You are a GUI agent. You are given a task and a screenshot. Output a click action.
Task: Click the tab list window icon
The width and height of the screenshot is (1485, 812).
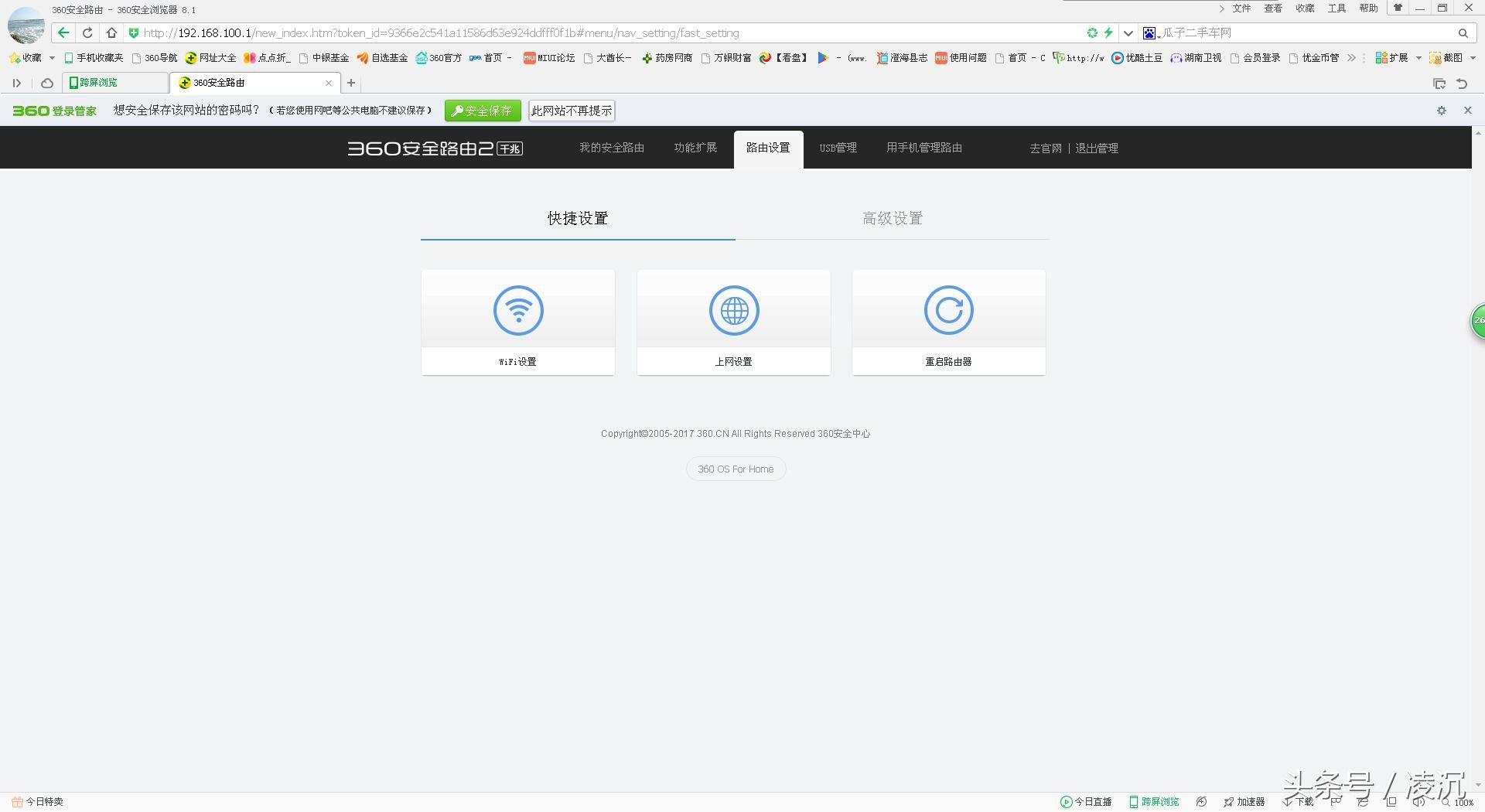[1439, 84]
